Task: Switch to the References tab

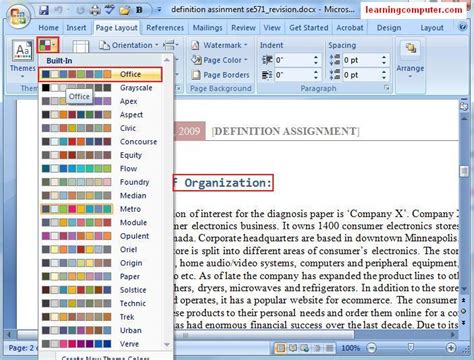Action: tap(165, 28)
